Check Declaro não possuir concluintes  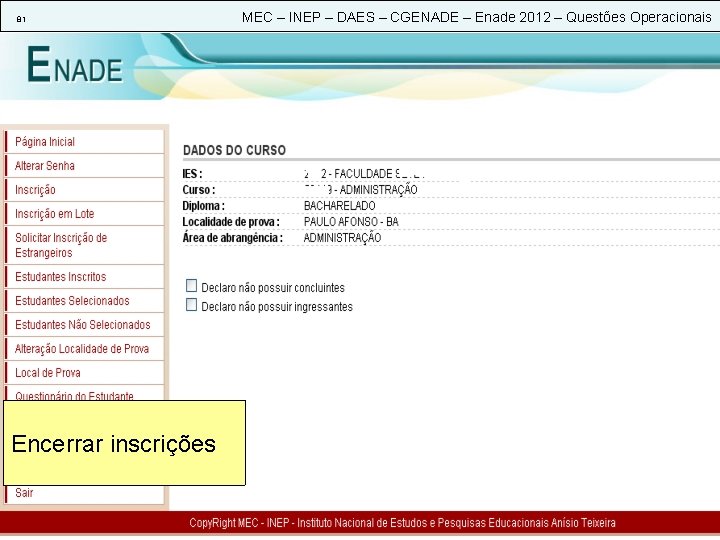click(191, 286)
